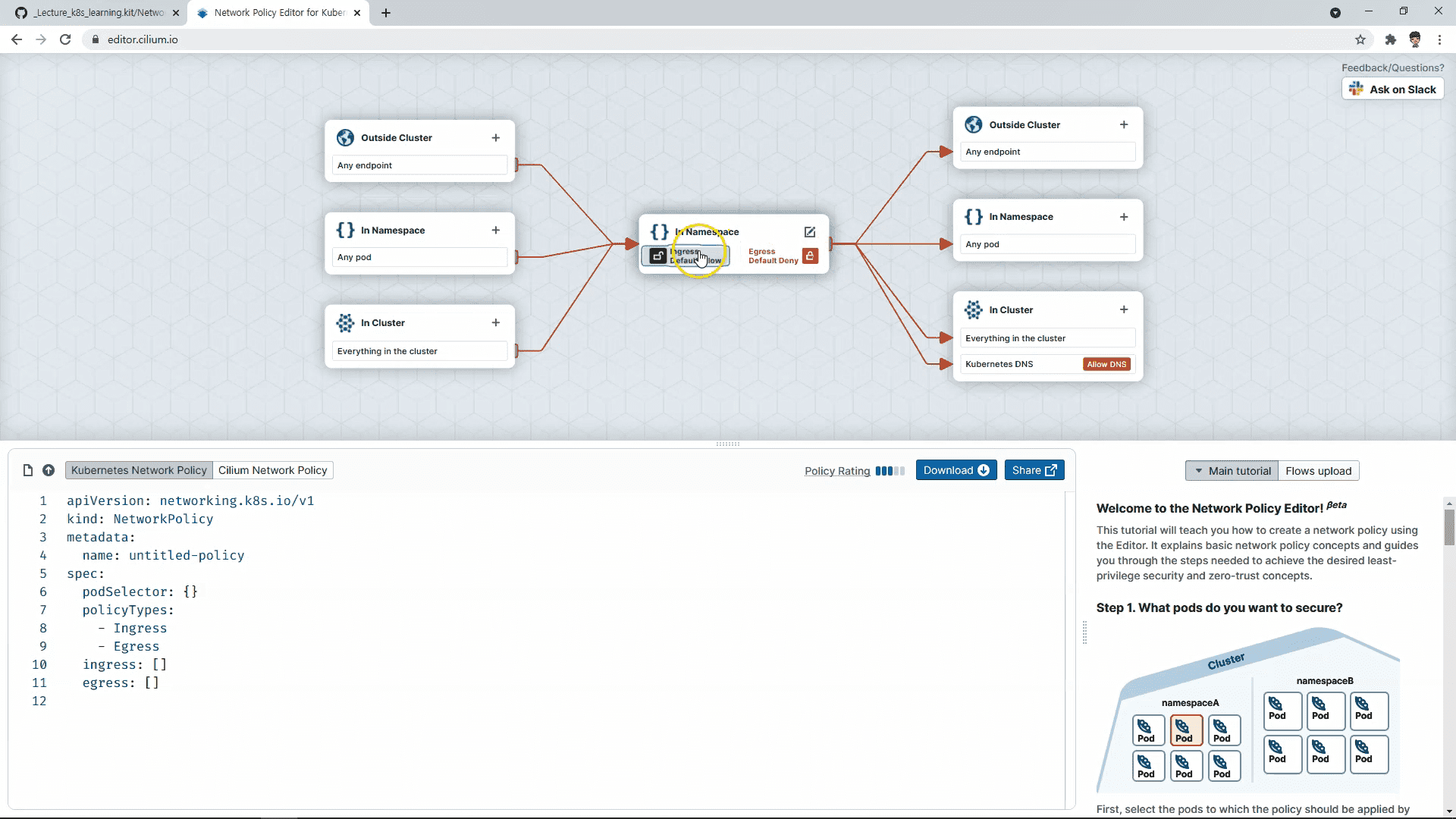Click plus on right In Namespace card
The width and height of the screenshot is (1456, 819).
coord(1124,217)
